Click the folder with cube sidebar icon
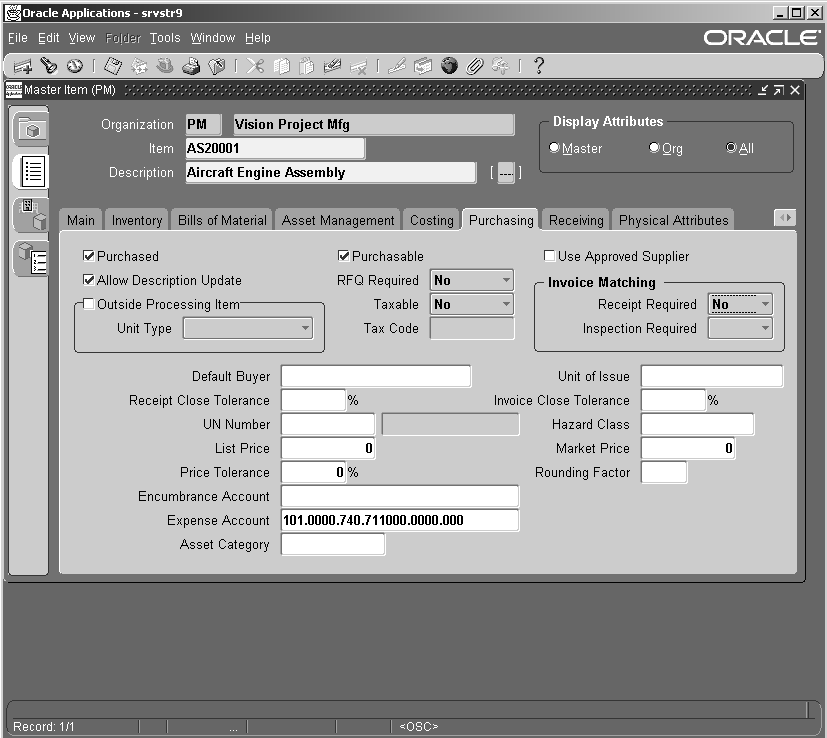827x738 pixels. pyautogui.click(x=31, y=128)
